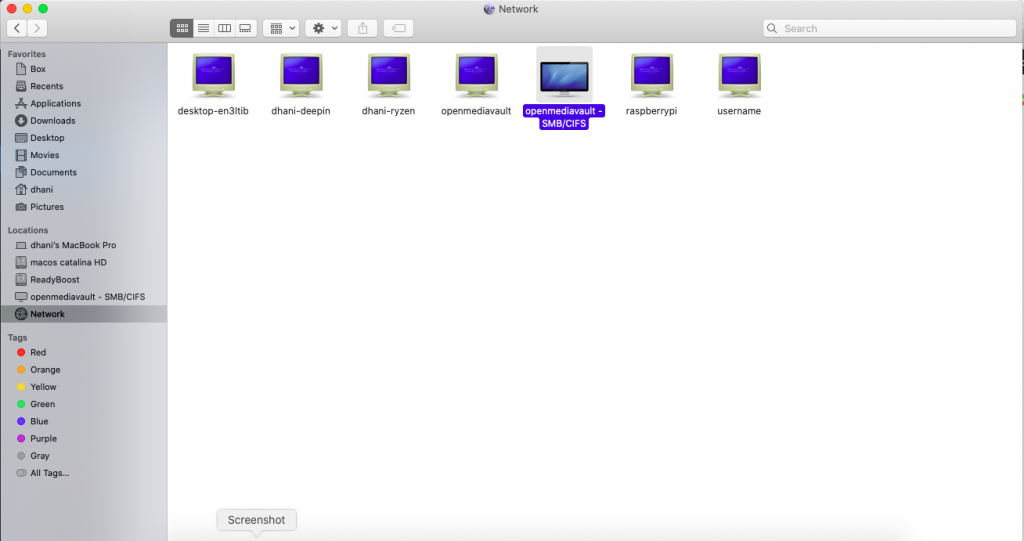Zoom the Finder window with green button
The height and width of the screenshot is (541, 1024).
[43, 8]
